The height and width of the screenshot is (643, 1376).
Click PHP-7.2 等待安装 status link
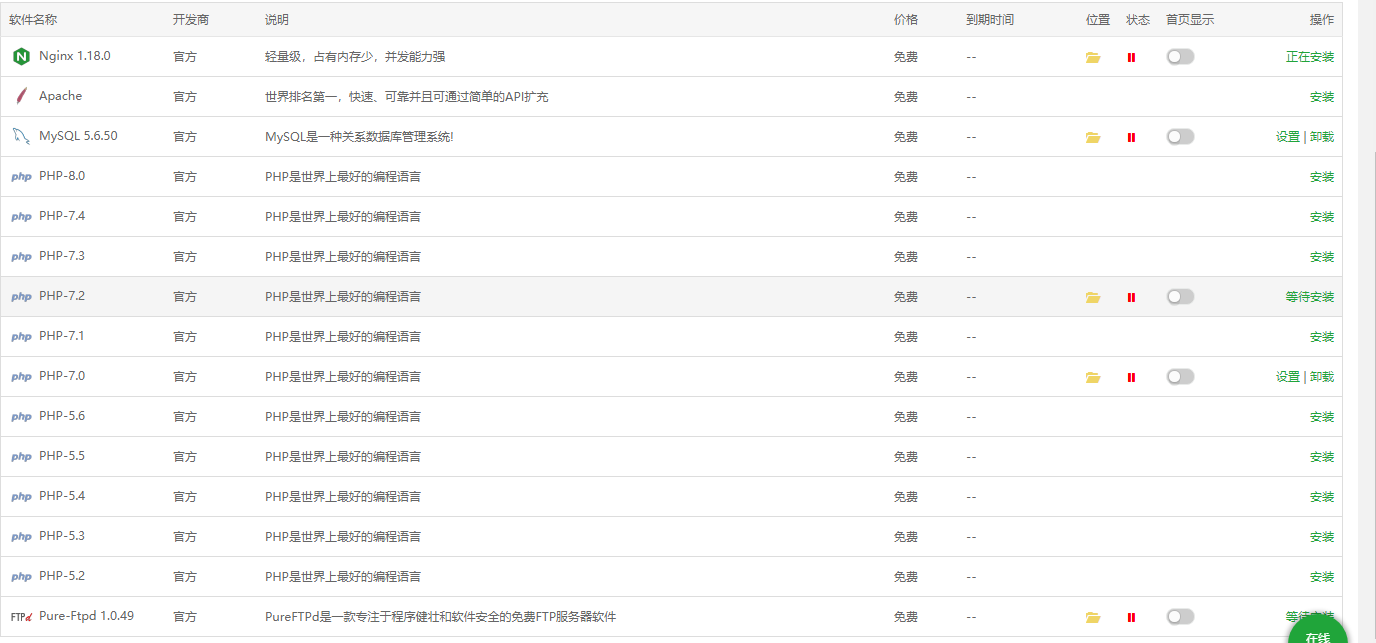1310,297
